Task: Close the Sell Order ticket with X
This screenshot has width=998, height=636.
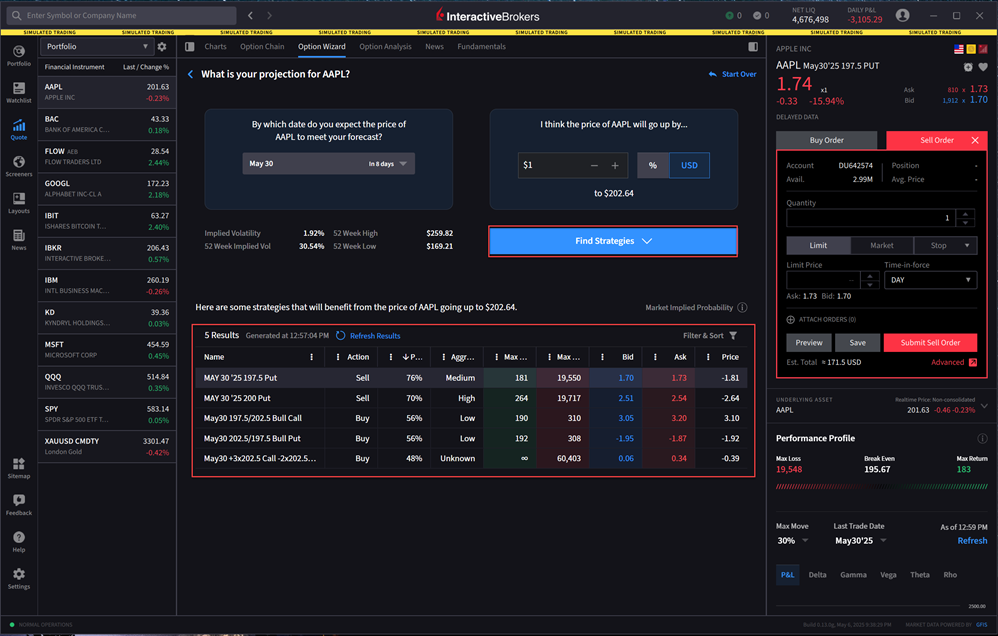Action: point(975,140)
